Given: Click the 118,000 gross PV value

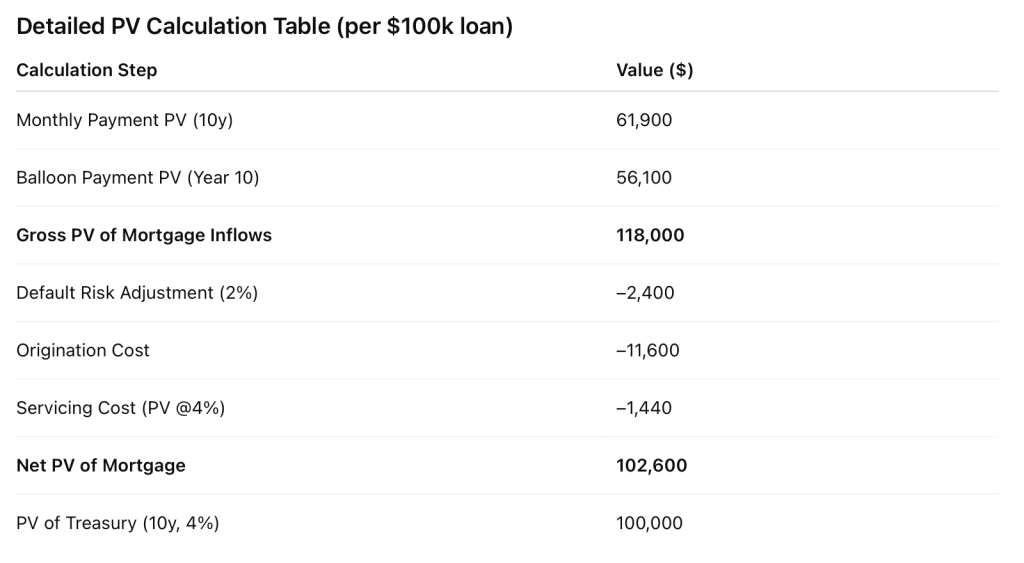Looking at the screenshot, I should pyautogui.click(x=650, y=235).
